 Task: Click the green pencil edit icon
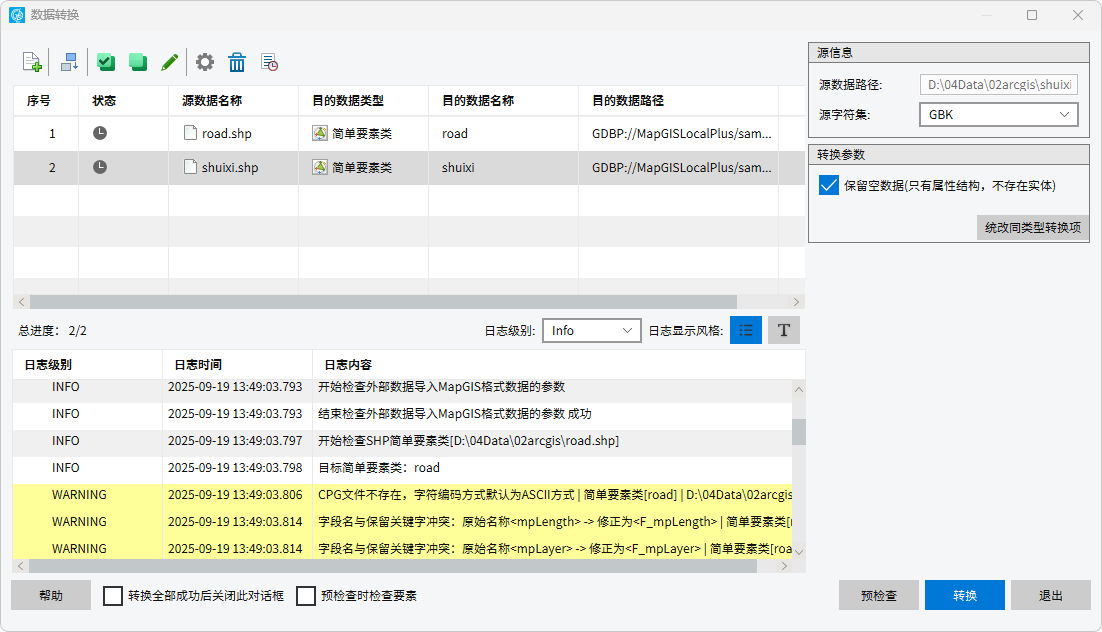pyautogui.click(x=170, y=62)
